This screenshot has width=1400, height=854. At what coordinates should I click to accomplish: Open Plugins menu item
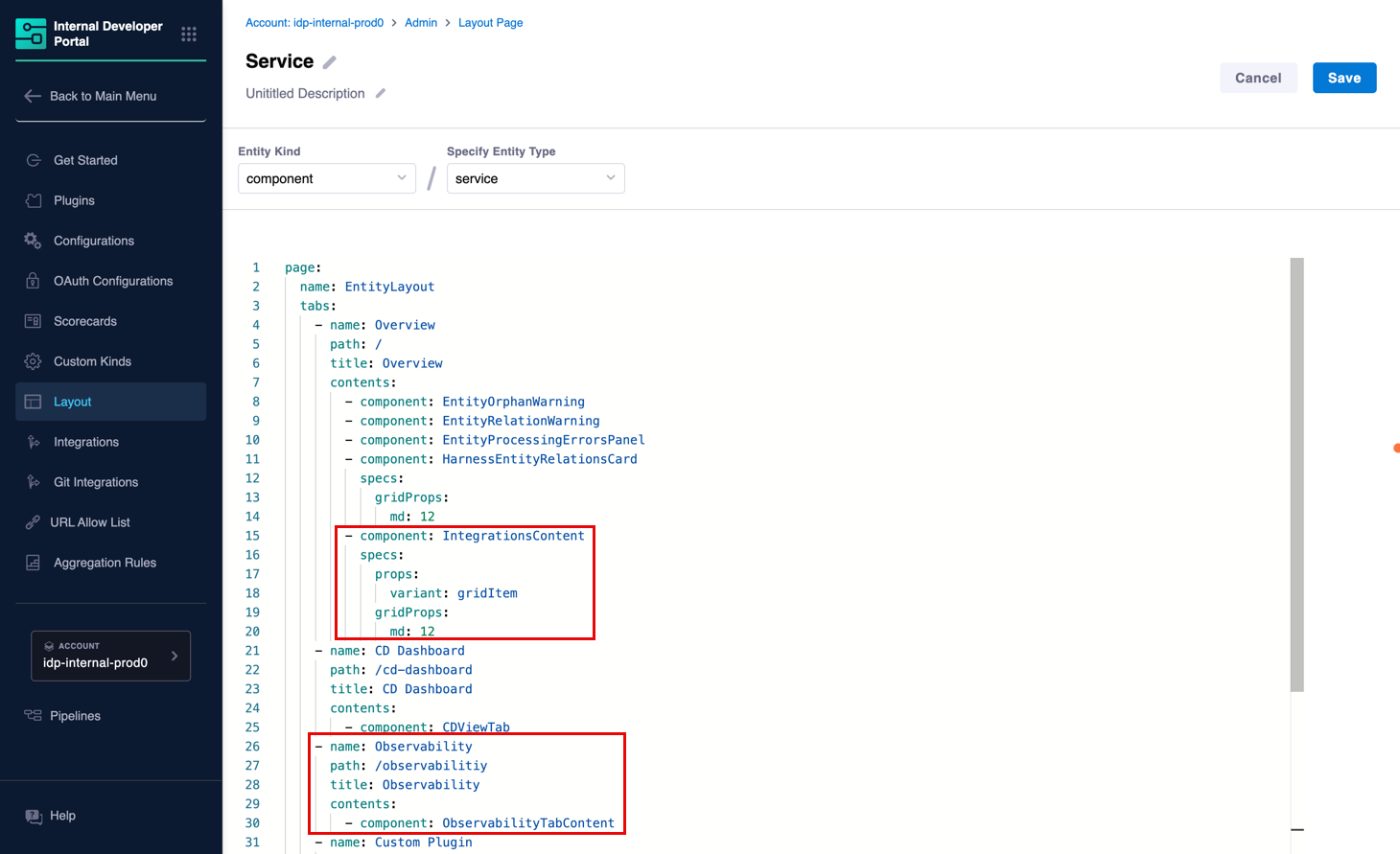111,200
